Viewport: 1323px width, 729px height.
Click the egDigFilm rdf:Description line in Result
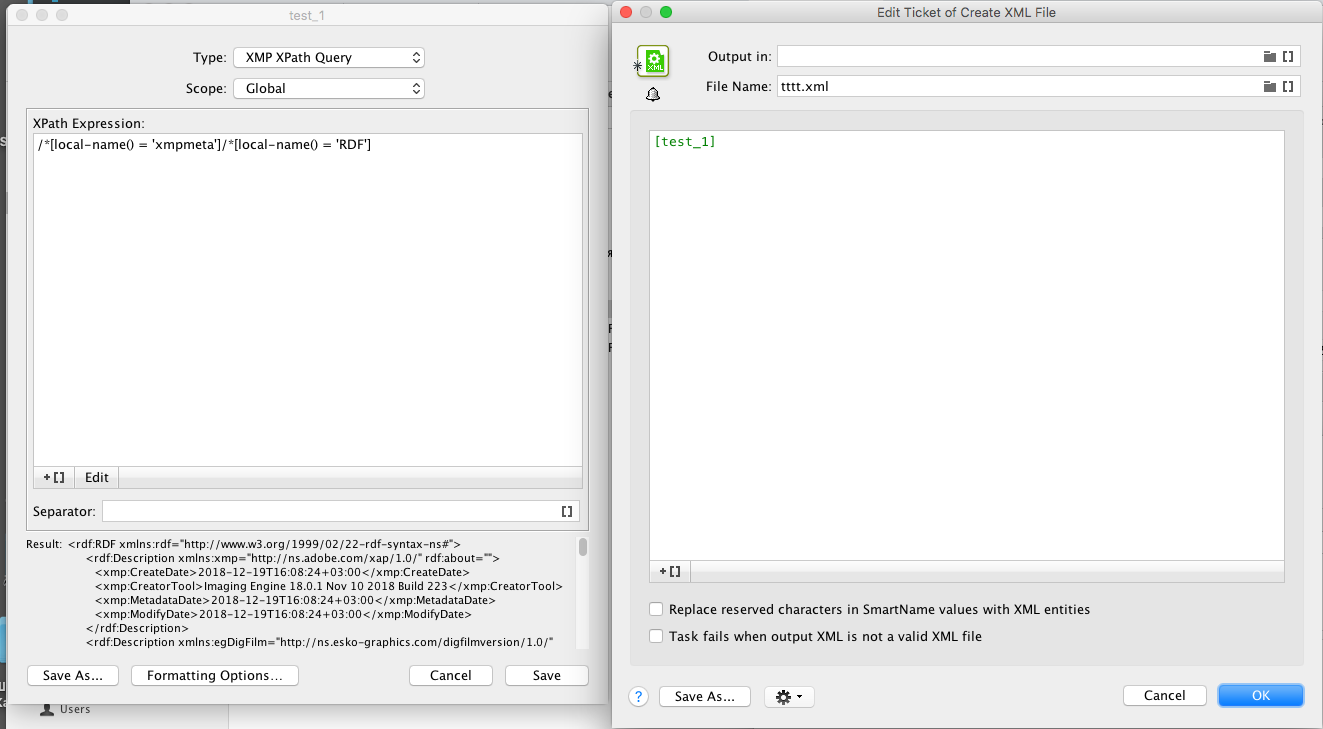click(x=319, y=642)
